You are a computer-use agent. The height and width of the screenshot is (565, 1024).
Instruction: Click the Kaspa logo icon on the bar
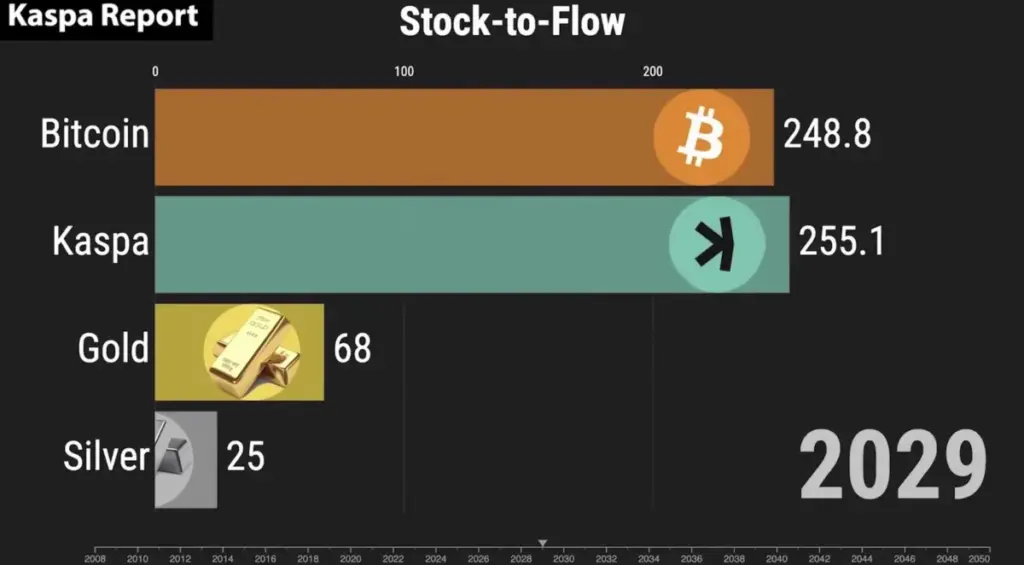(717, 244)
